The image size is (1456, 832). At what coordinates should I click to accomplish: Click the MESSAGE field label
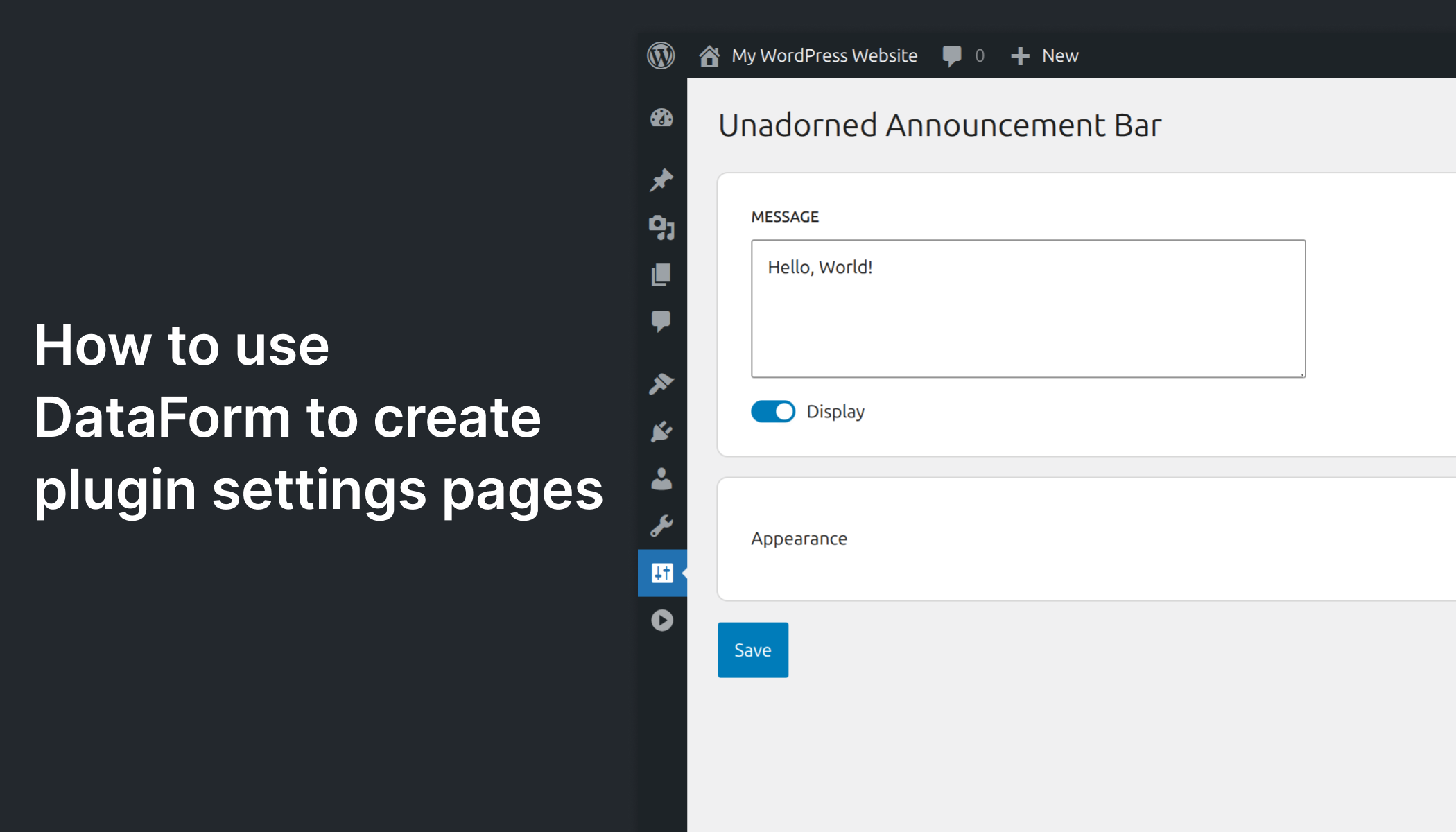click(785, 217)
